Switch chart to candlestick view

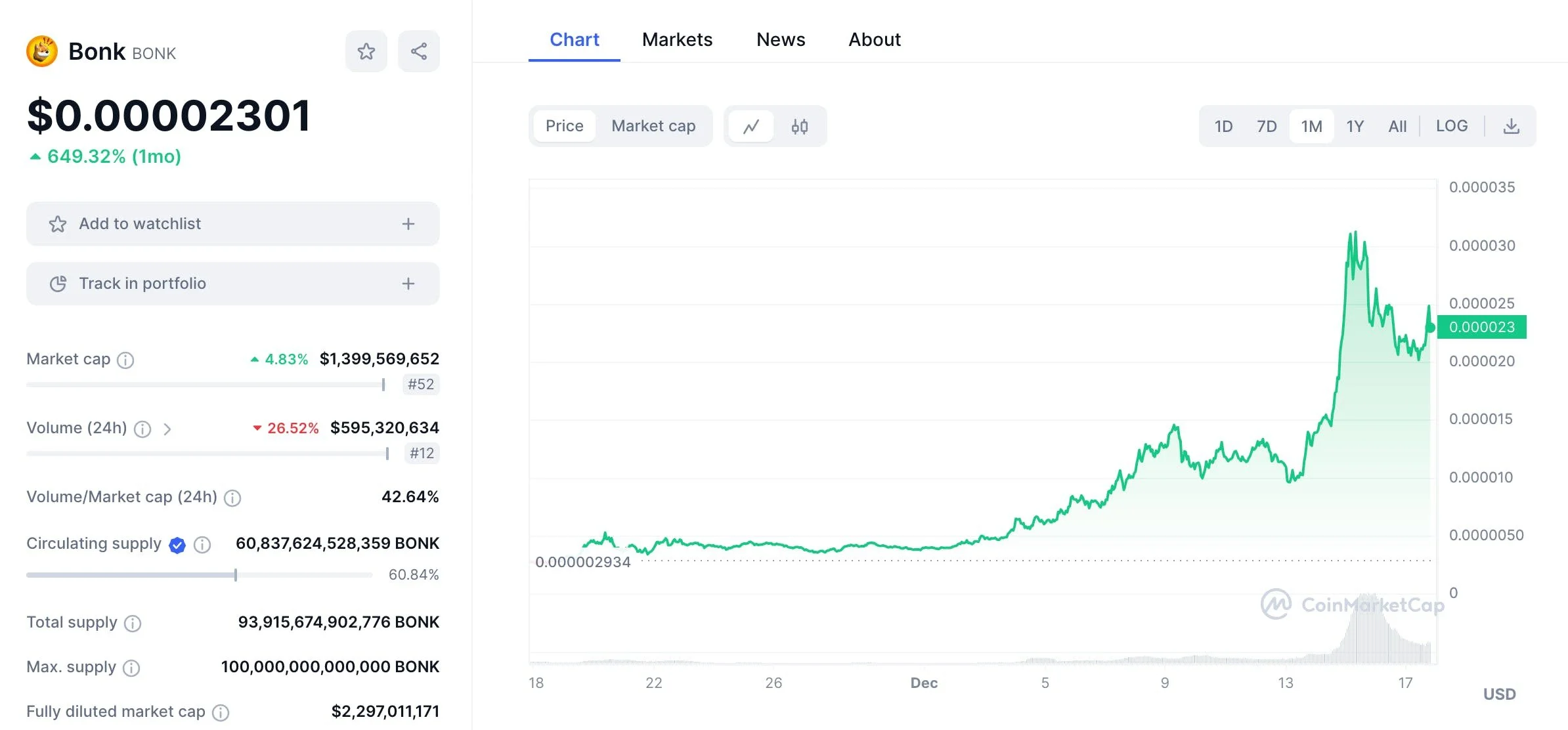pyautogui.click(x=800, y=126)
